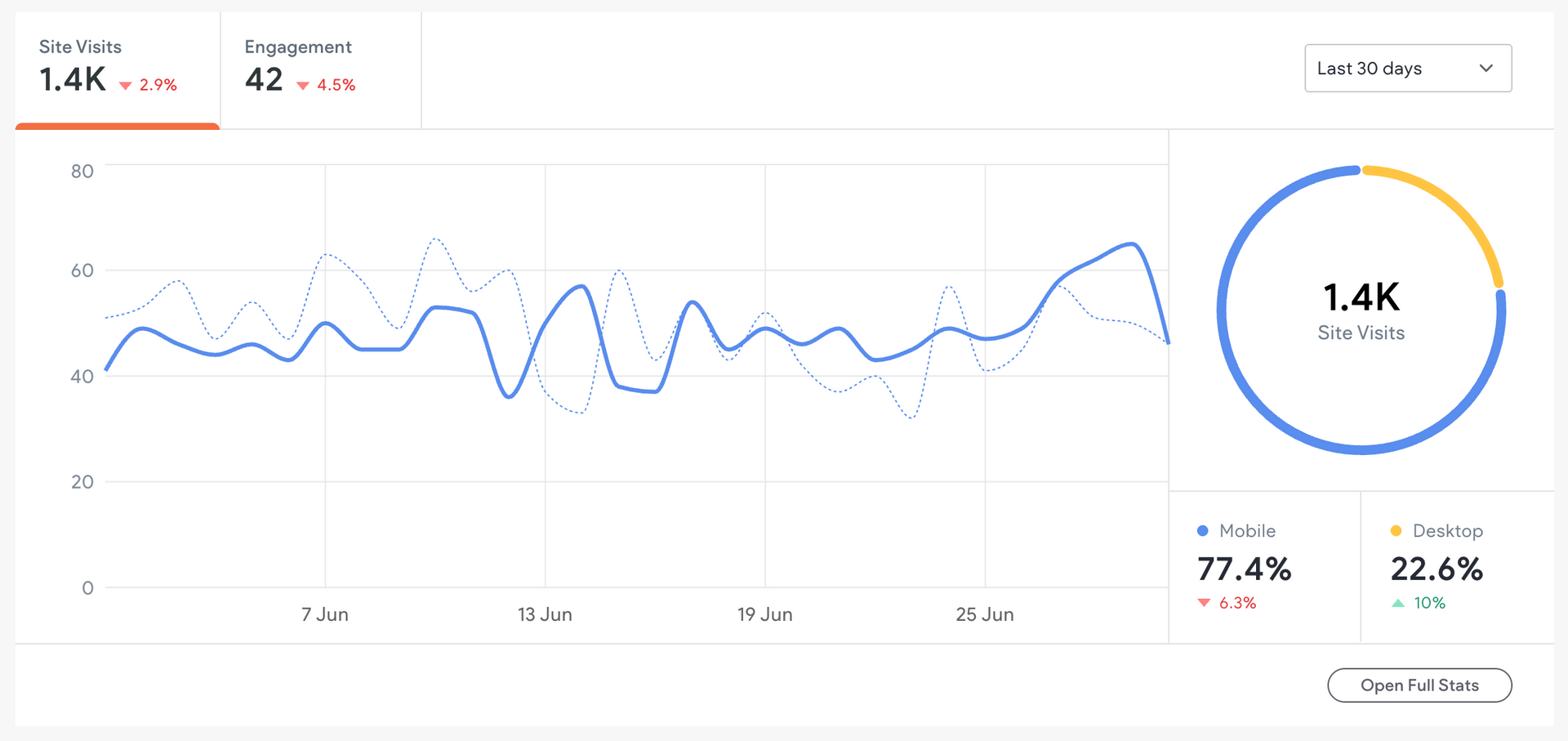The image size is (1568, 741).
Task: Click the Mobile 77.4% statistic
Action: (x=1244, y=569)
